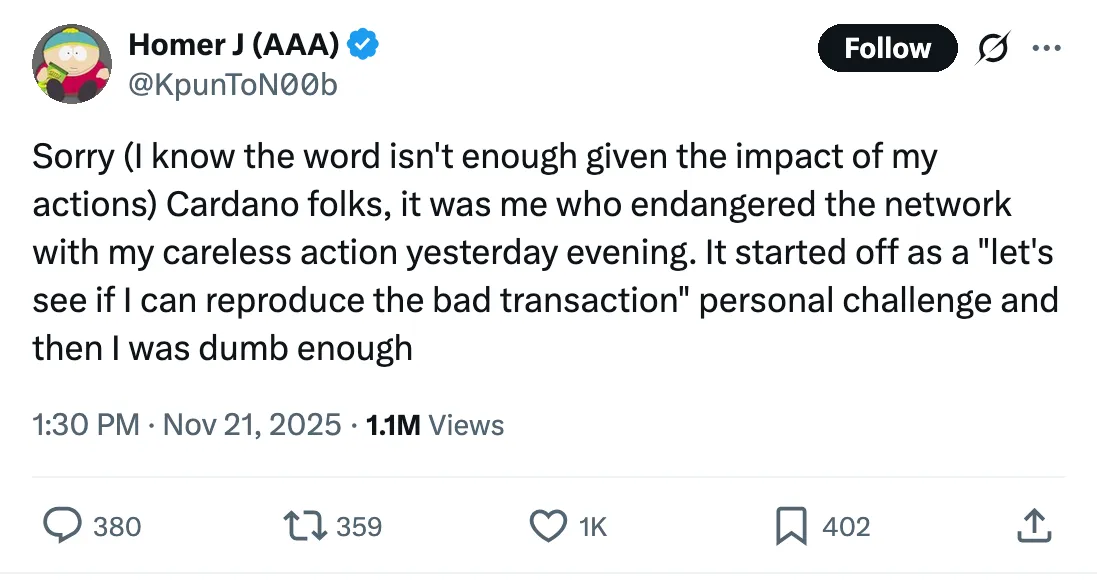Viewport: 1097px width, 580px height.
Task: Open the @KpunToN00b handle link
Action: click(x=233, y=85)
